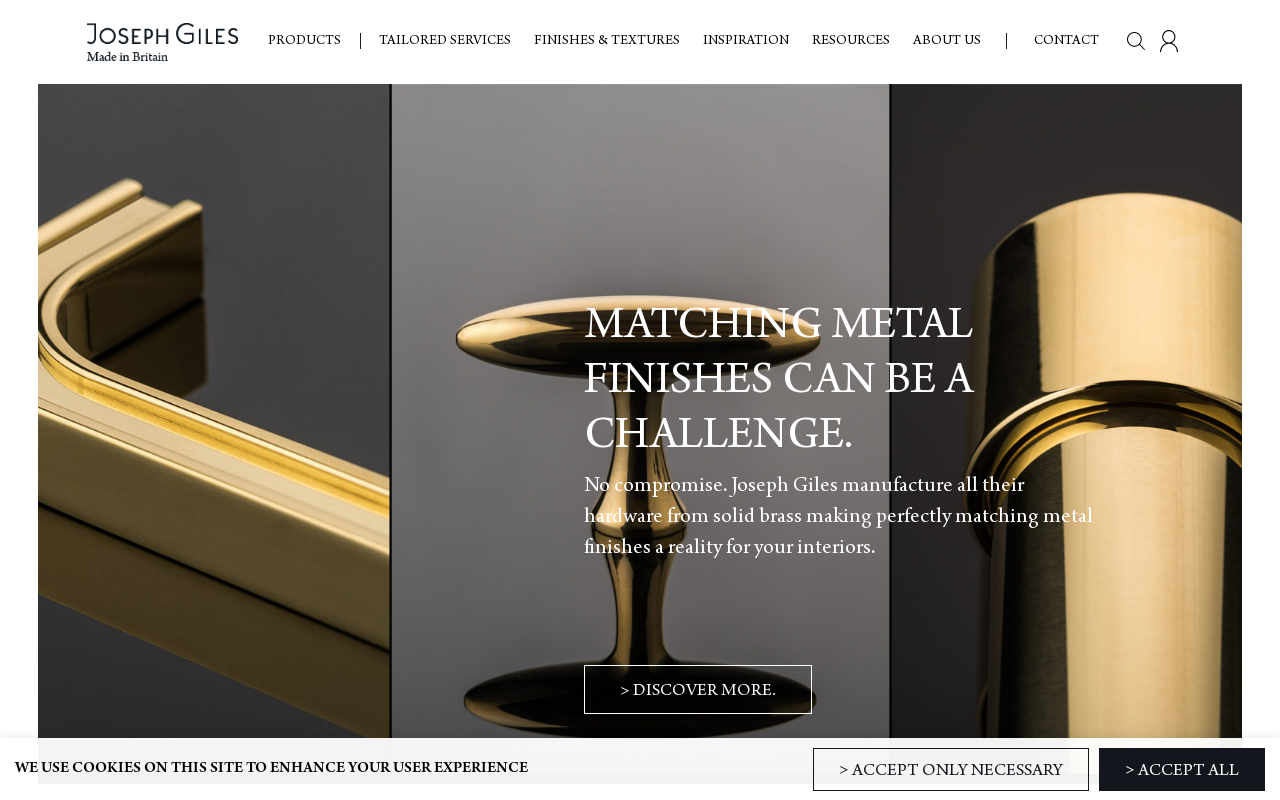Click the user account icon
This screenshot has height=800, width=1280.
pyautogui.click(x=1169, y=41)
